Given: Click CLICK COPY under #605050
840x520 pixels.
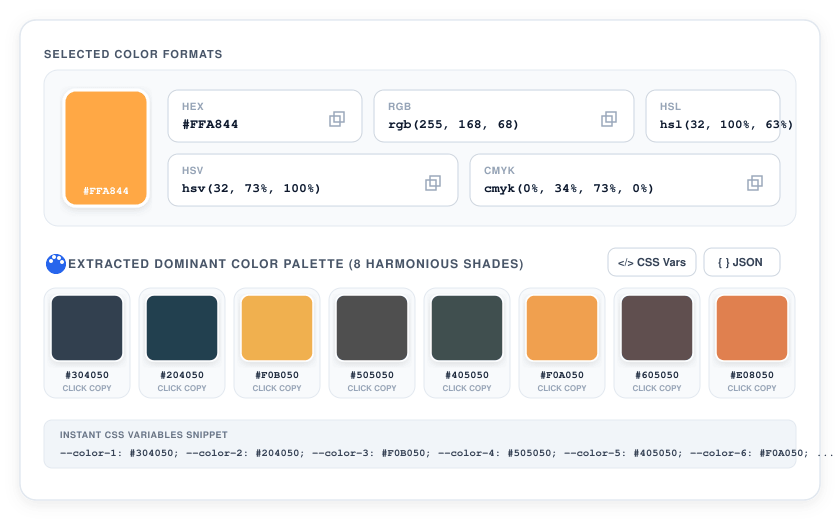Looking at the screenshot, I should pos(657,388).
